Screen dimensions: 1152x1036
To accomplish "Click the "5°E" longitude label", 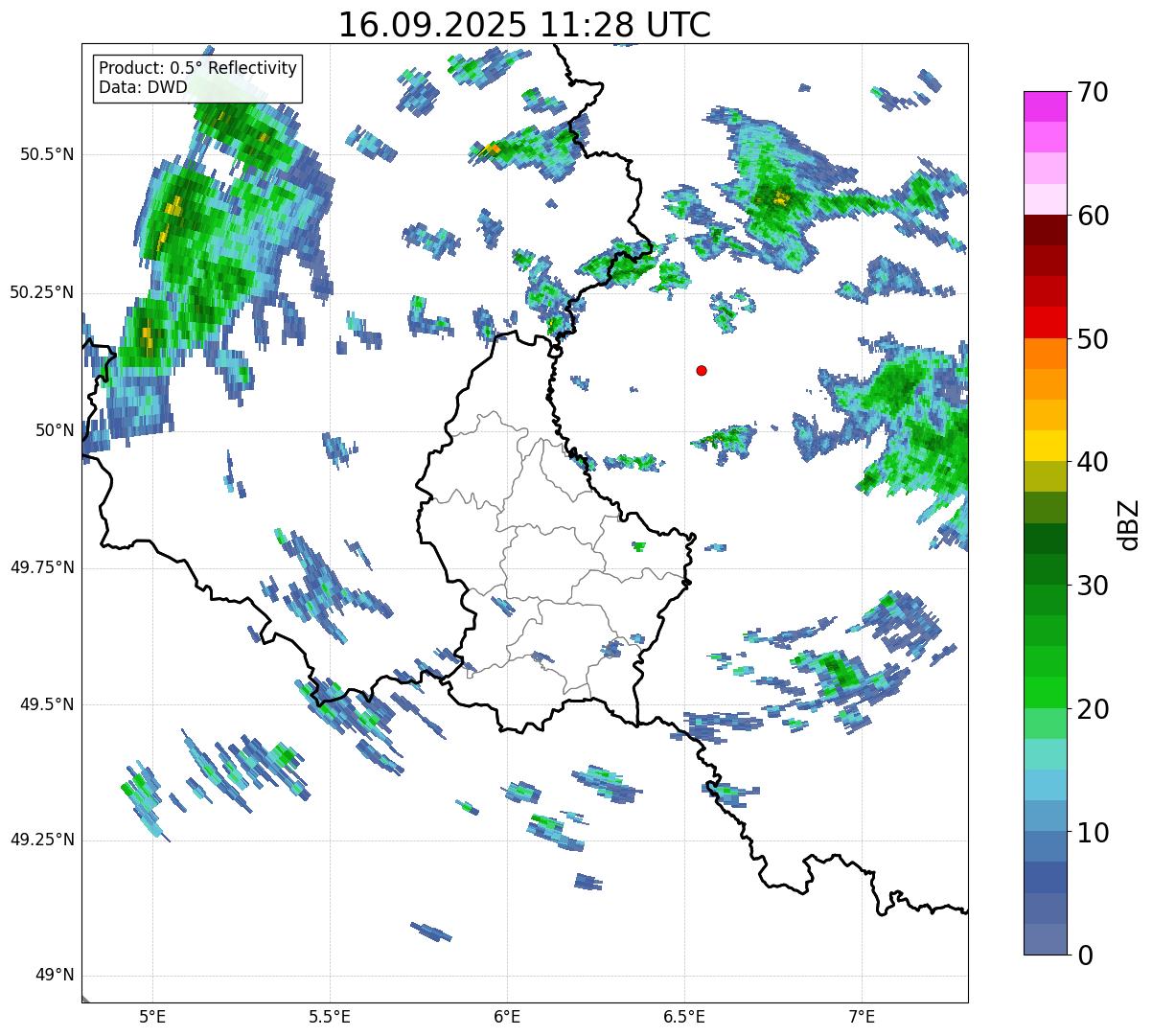I will [152, 1017].
